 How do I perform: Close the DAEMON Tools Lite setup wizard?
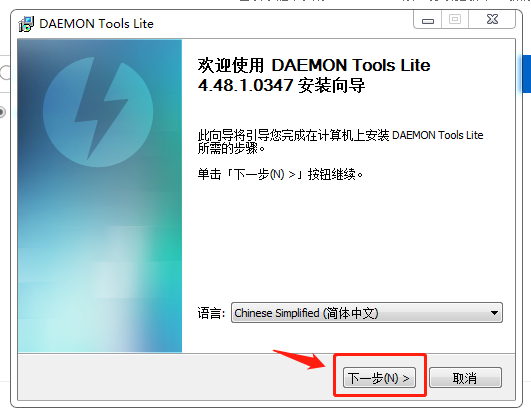(x=492, y=19)
